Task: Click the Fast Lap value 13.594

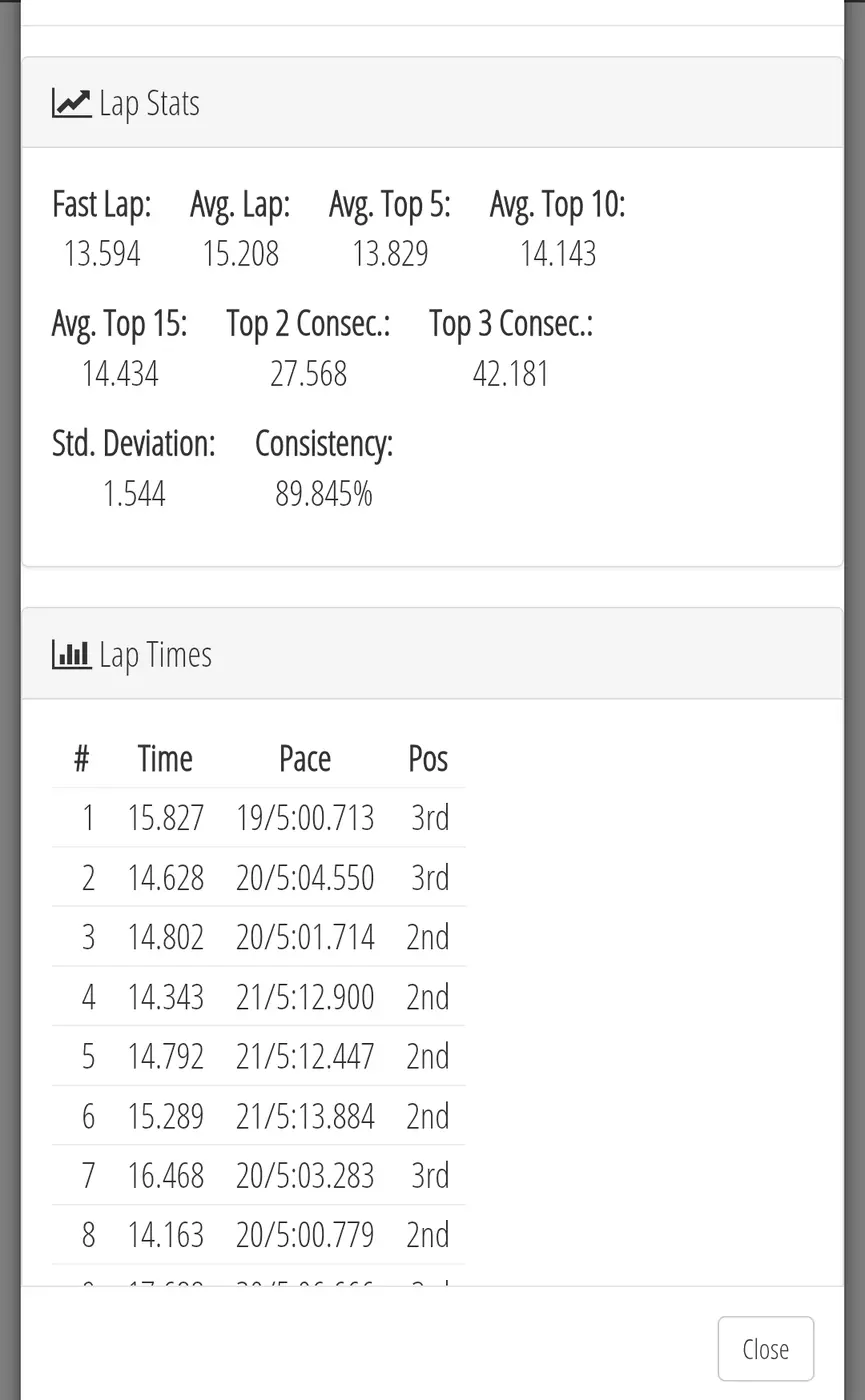Action: 102,254
